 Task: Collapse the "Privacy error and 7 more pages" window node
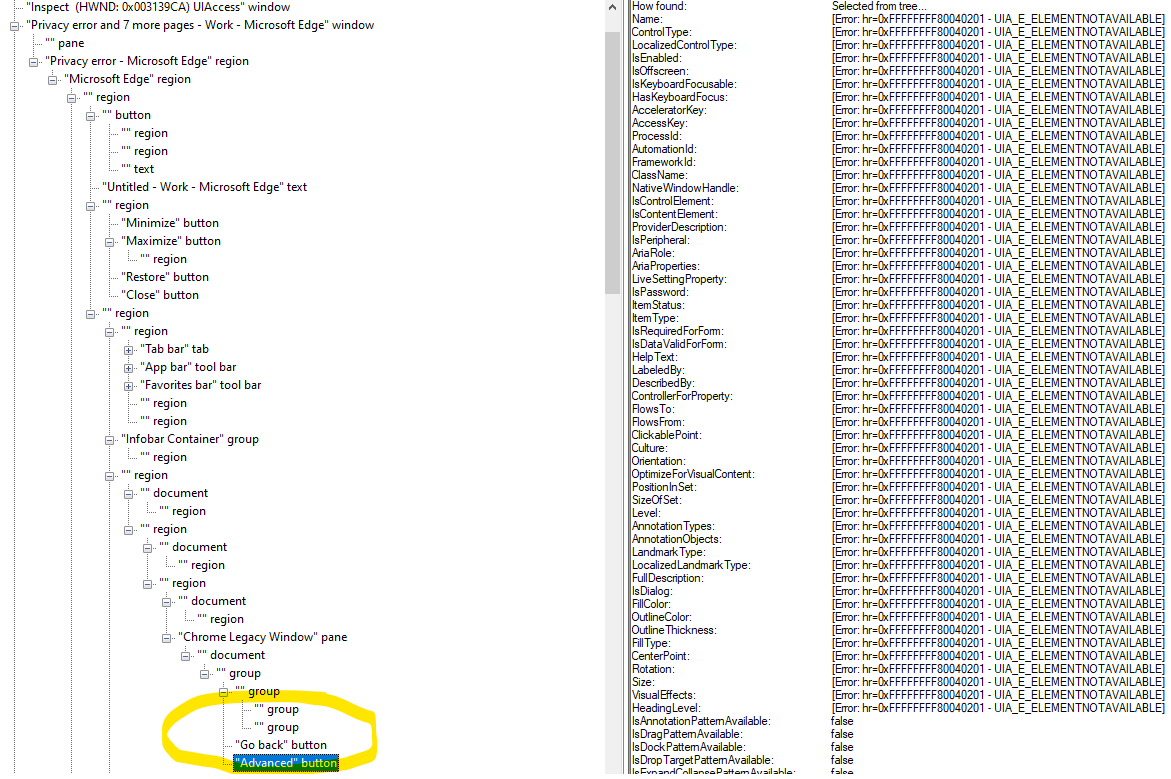tap(14, 25)
